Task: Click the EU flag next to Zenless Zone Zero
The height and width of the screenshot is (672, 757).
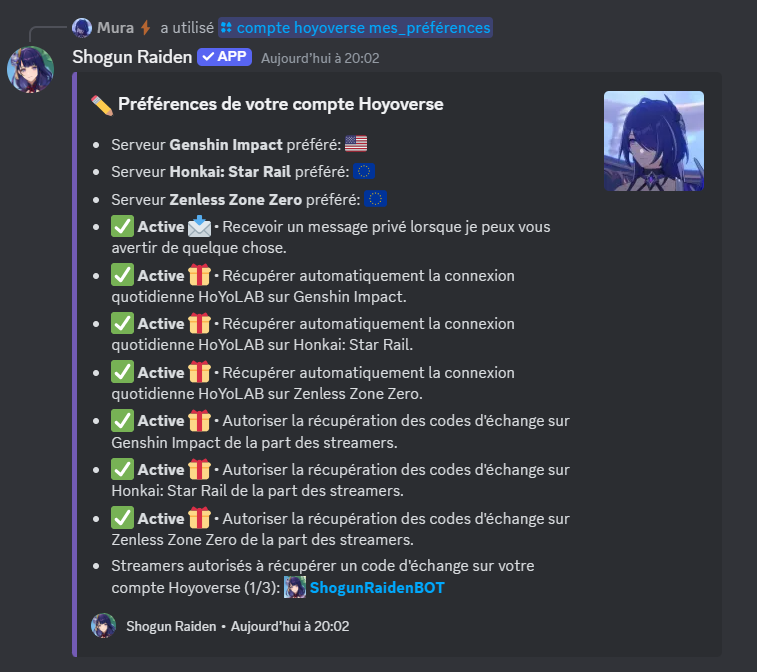Action: click(375, 199)
